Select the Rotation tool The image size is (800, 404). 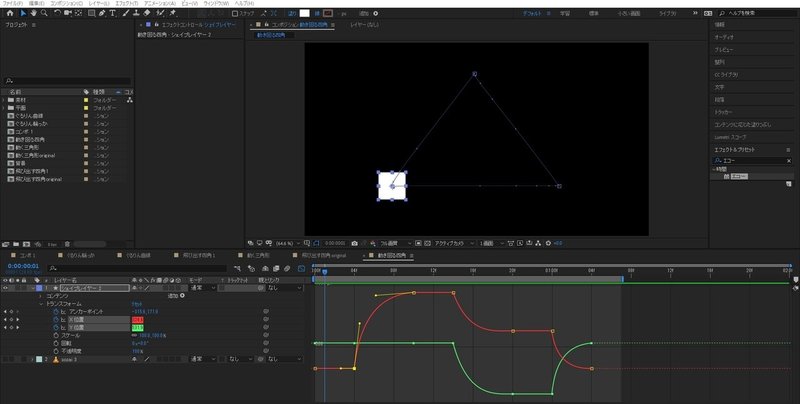point(58,13)
